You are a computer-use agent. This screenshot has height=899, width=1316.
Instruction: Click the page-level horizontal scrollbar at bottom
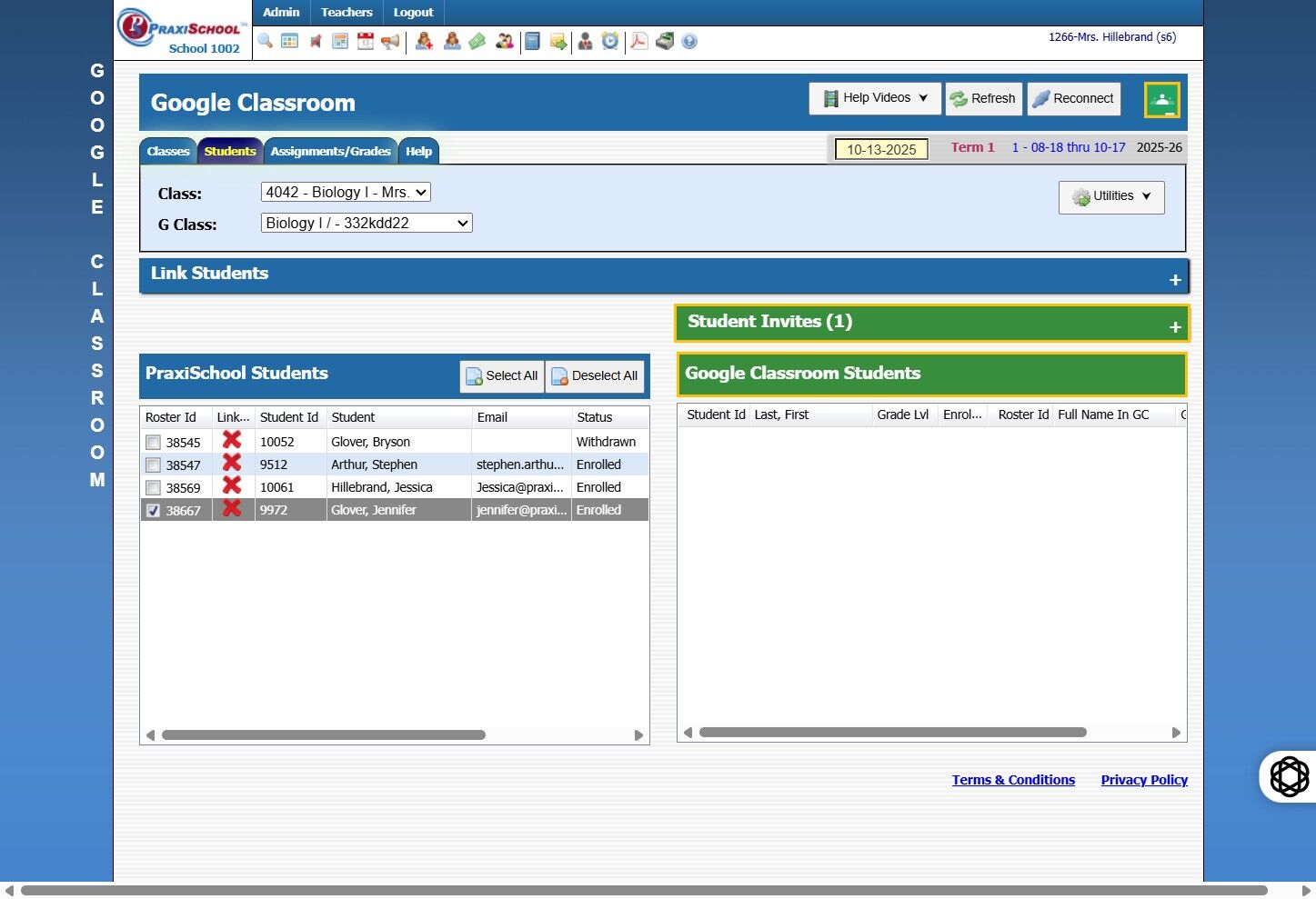pos(644,891)
